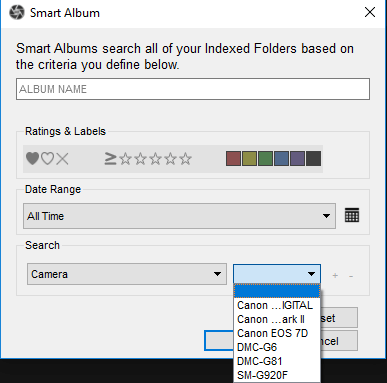Choose SM-G920F from camera list
Screen dimensions: 387x383
[277, 375]
